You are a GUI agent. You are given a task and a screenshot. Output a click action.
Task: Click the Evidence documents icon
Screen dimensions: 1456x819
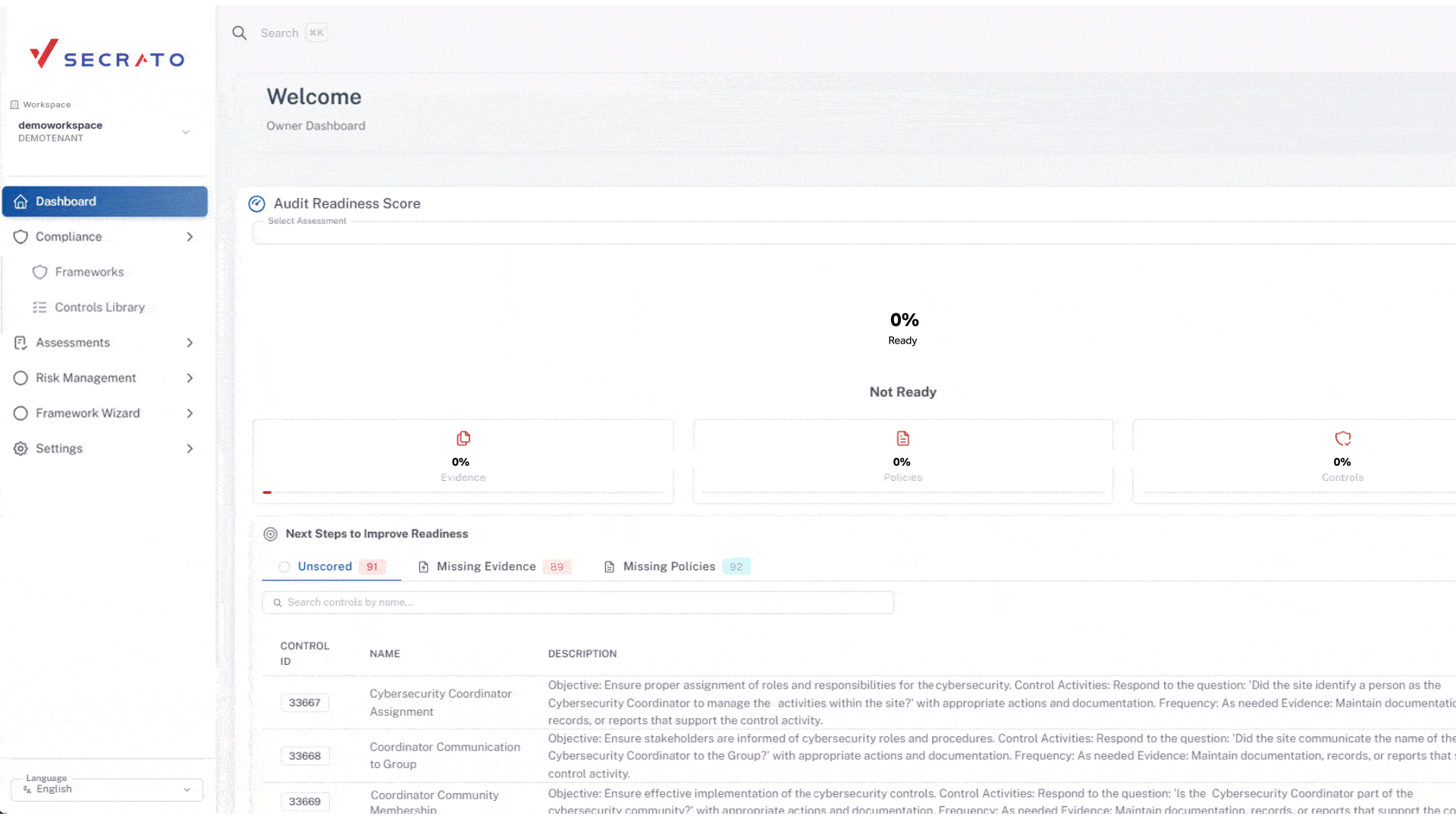tap(463, 438)
